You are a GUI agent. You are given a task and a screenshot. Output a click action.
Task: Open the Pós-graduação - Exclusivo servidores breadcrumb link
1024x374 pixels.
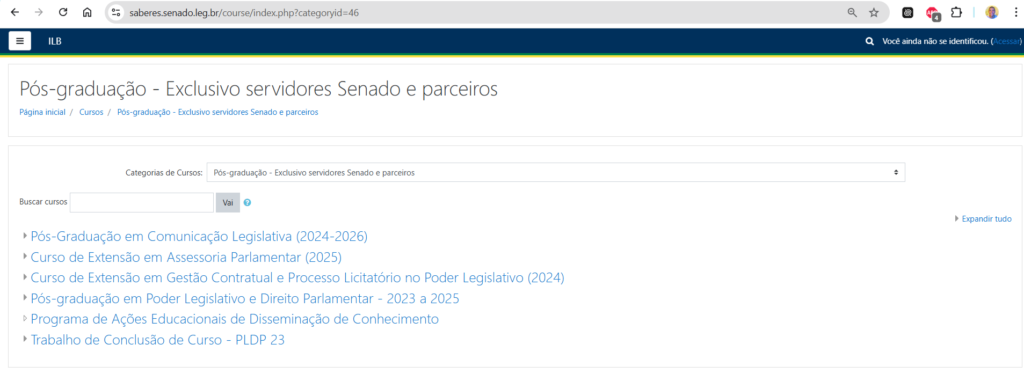click(217, 112)
